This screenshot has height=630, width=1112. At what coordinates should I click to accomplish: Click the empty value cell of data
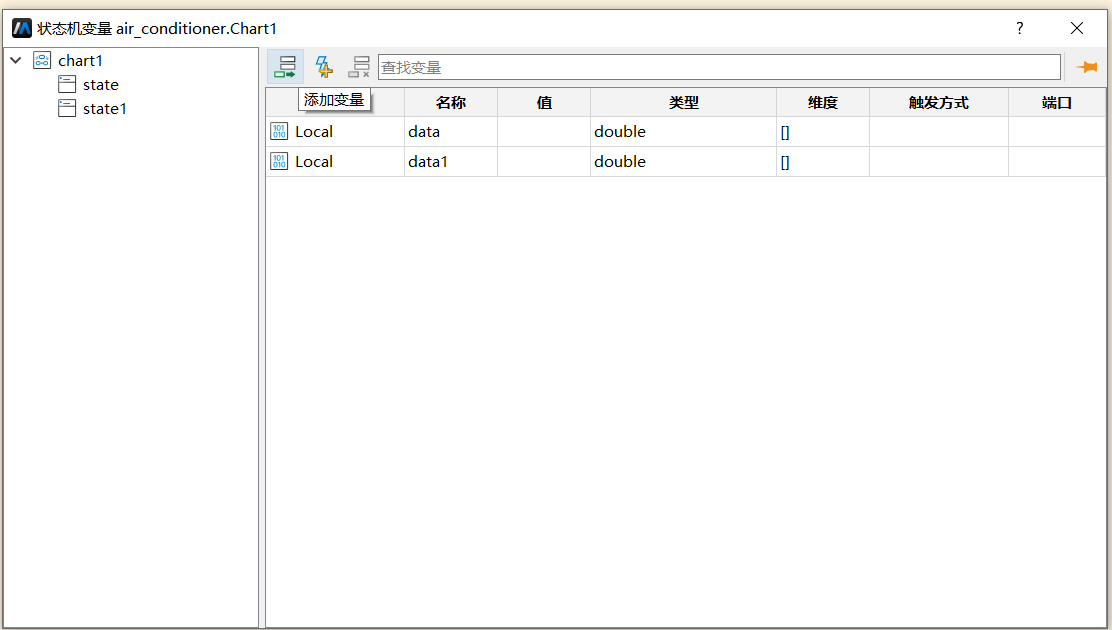tap(544, 132)
